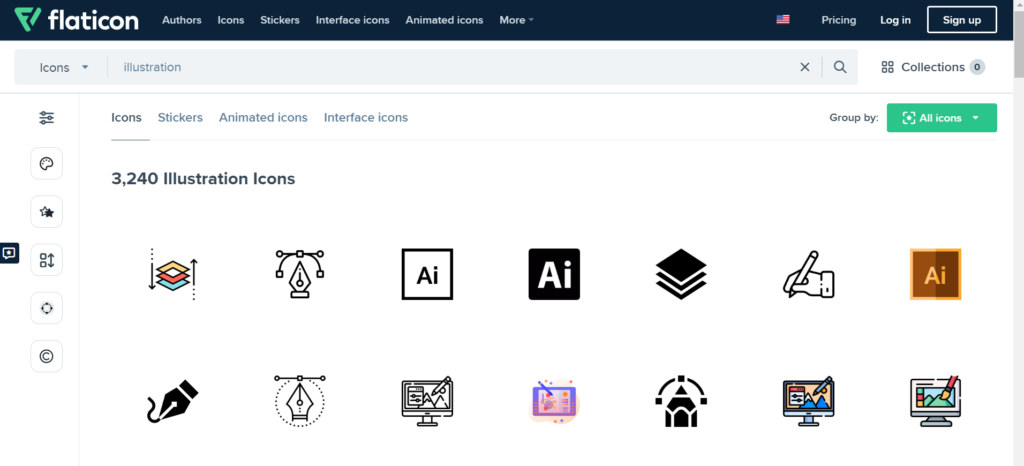Open the copyright license filter
The height and width of the screenshot is (466, 1024).
click(x=46, y=356)
